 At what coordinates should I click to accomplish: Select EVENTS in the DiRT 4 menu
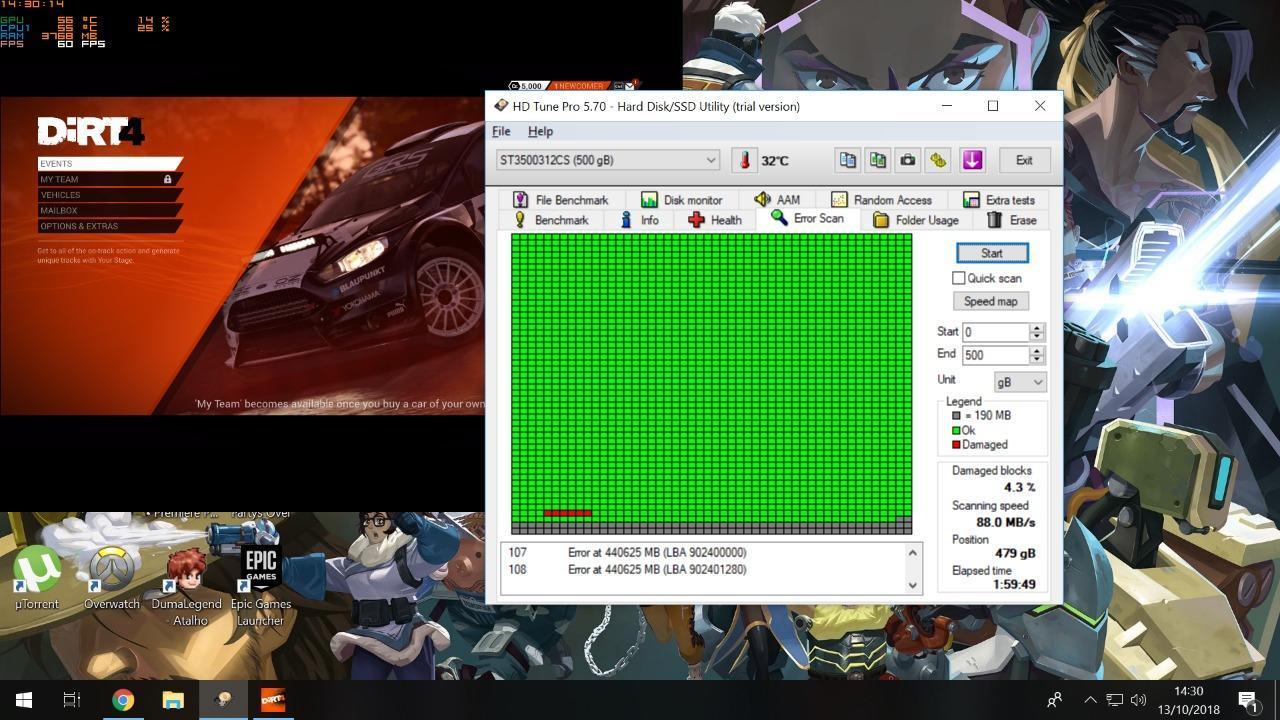pos(110,163)
